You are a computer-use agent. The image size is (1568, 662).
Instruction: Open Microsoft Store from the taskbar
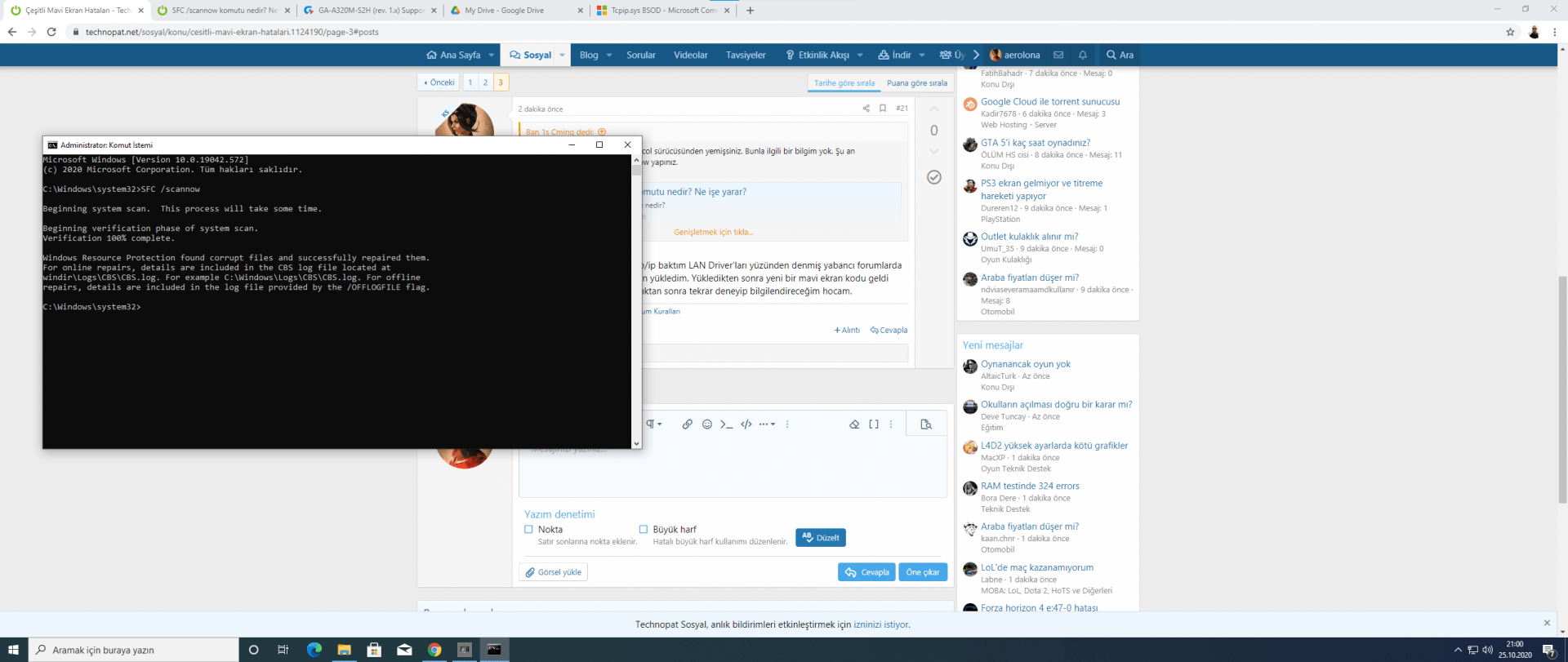pos(374,650)
